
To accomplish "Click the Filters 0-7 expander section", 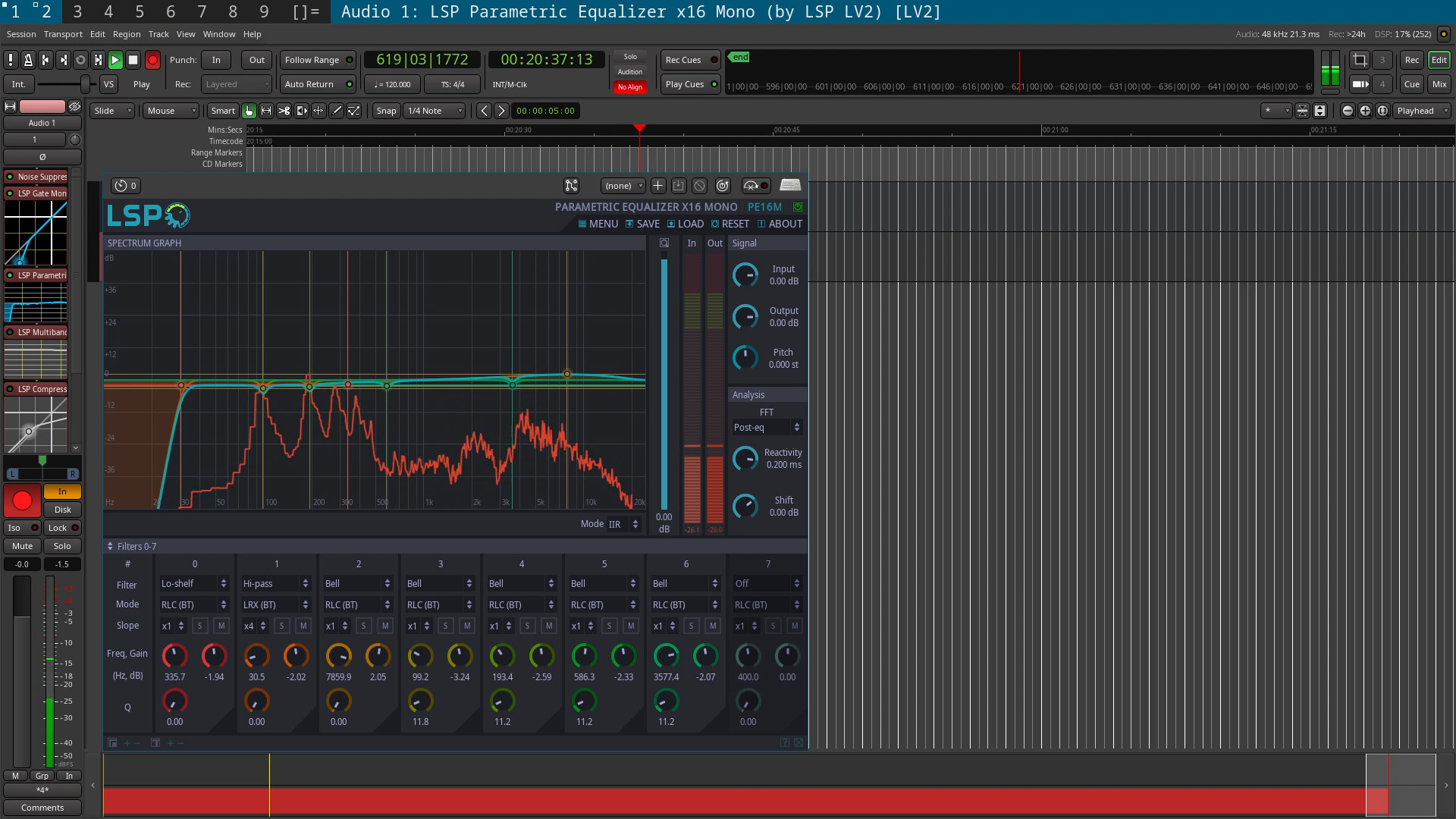I will pyautogui.click(x=109, y=545).
